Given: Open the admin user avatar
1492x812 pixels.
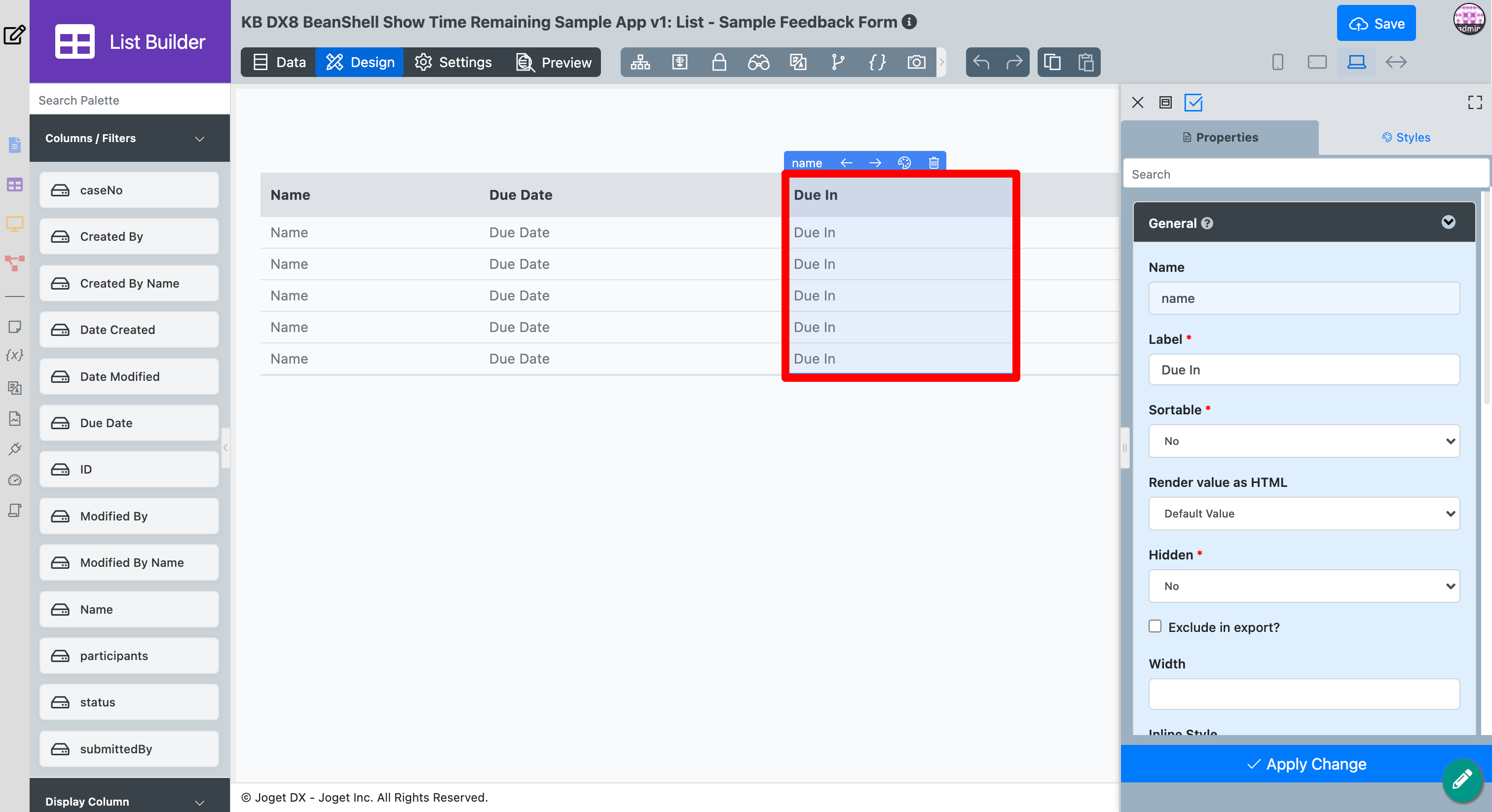Looking at the screenshot, I should tap(1469, 19).
